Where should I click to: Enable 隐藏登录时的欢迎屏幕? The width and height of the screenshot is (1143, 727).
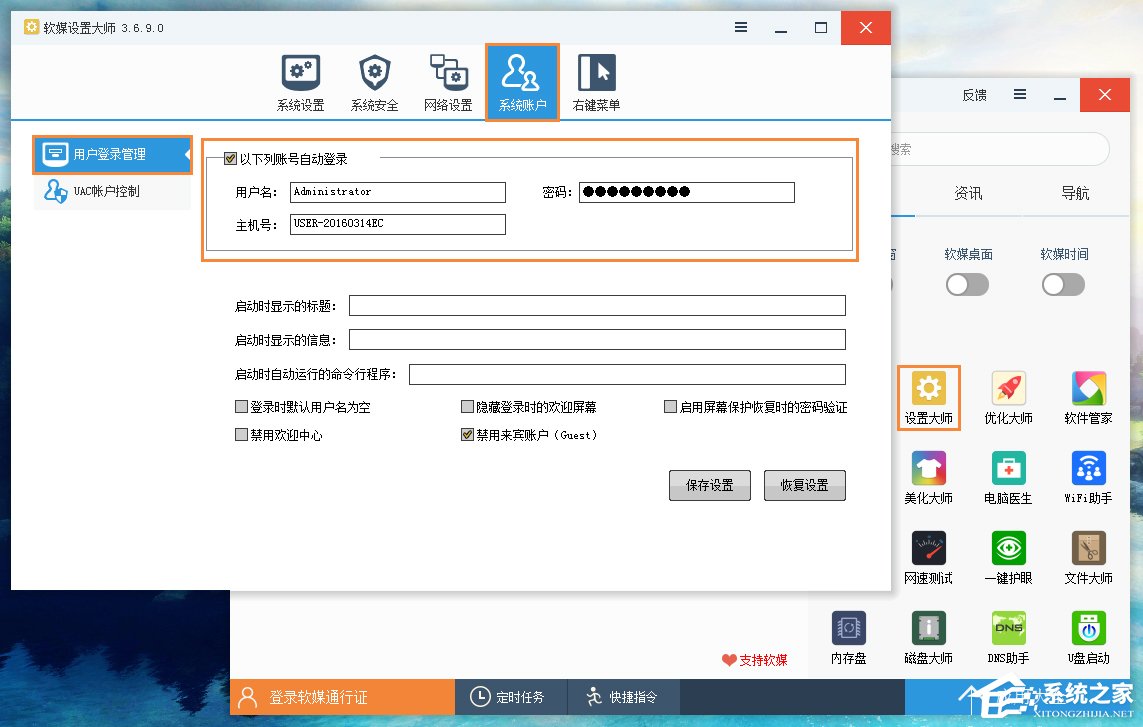pyautogui.click(x=466, y=405)
